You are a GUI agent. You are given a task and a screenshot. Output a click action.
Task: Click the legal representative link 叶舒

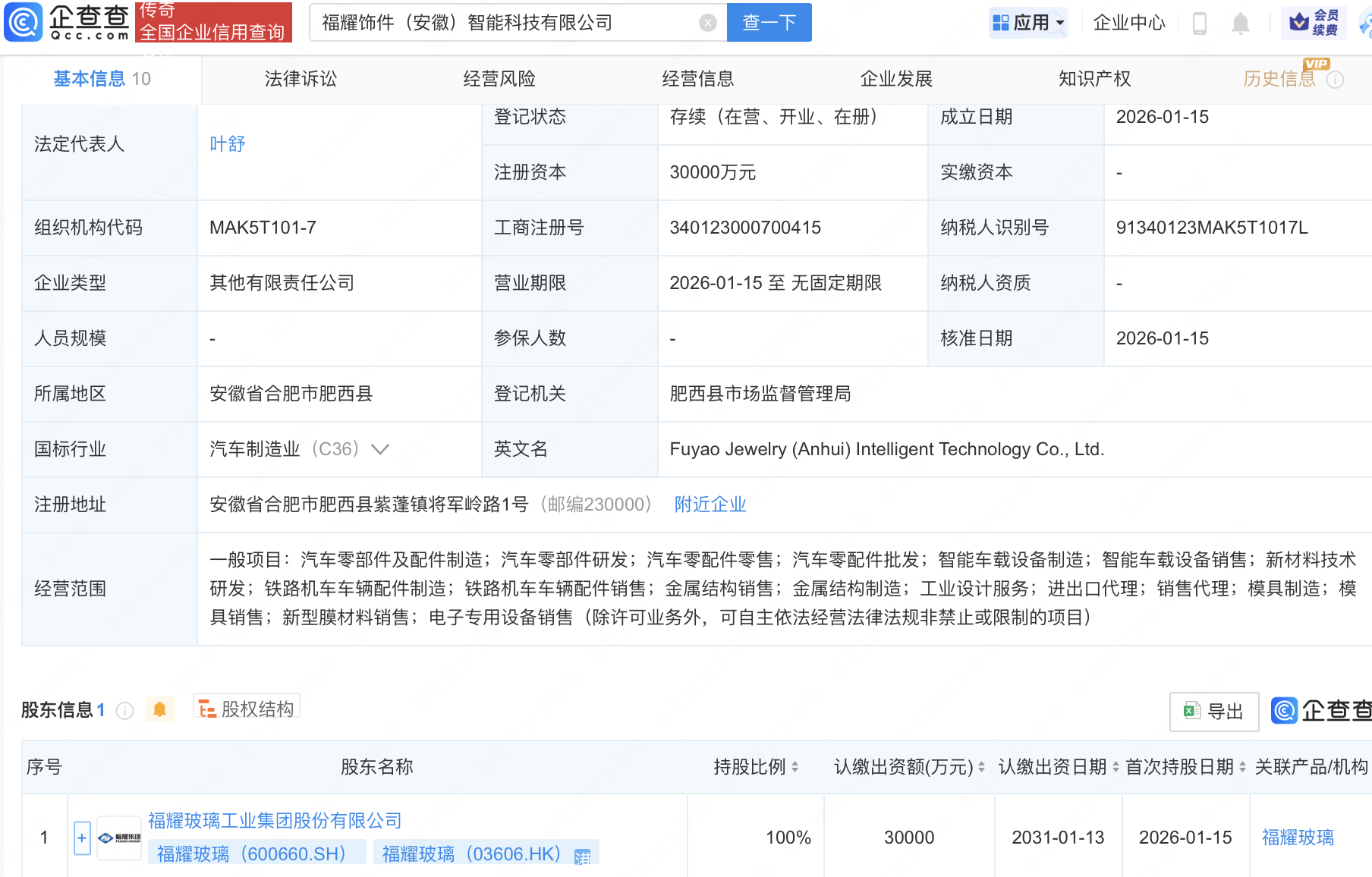click(x=227, y=143)
